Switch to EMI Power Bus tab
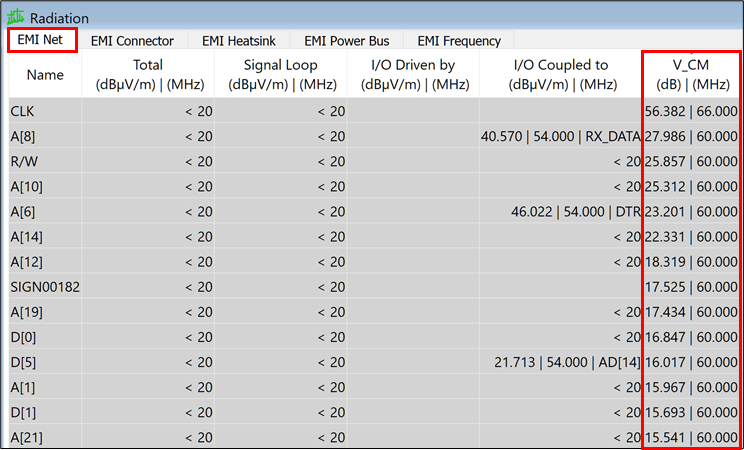Image resolution: width=744 pixels, height=450 pixels. tap(347, 41)
